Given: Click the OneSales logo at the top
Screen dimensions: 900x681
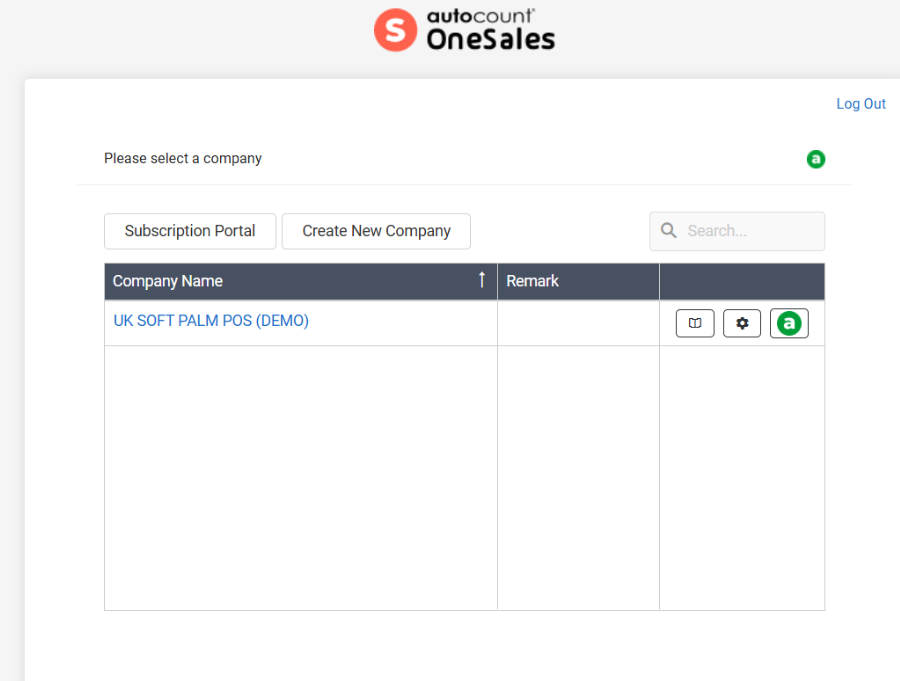Looking at the screenshot, I should (x=464, y=30).
